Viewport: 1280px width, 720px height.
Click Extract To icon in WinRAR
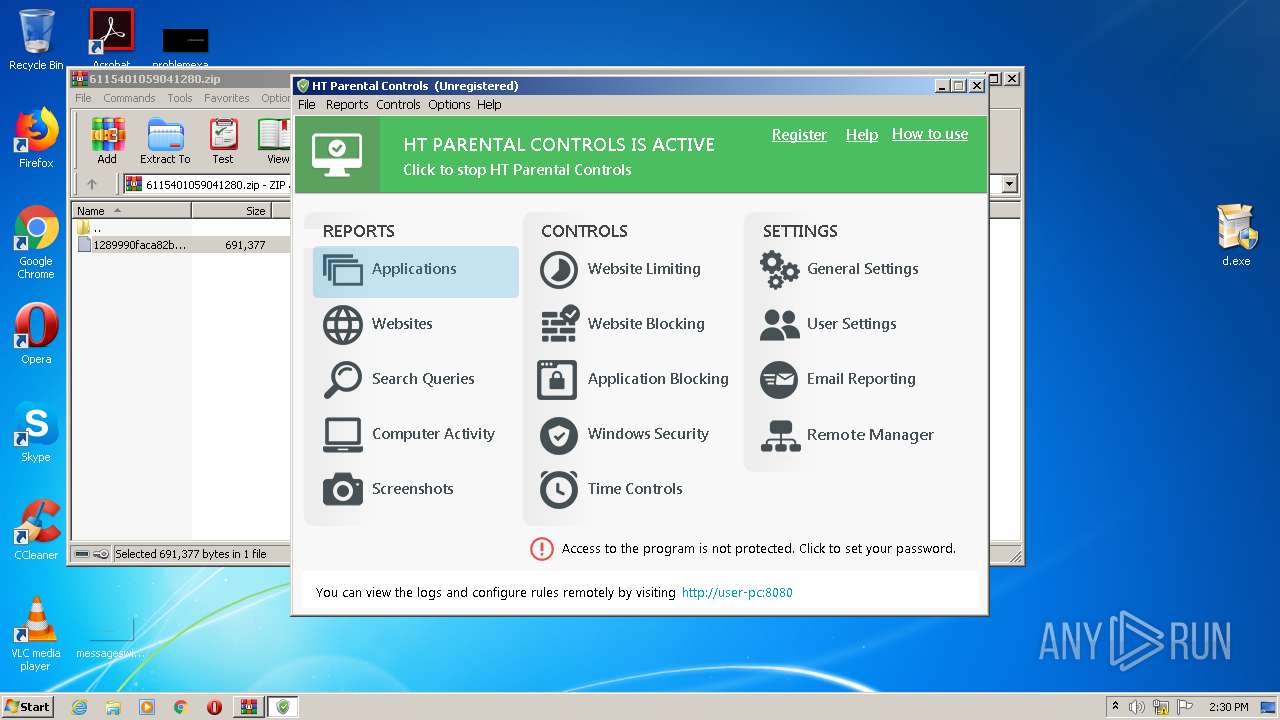[165, 140]
